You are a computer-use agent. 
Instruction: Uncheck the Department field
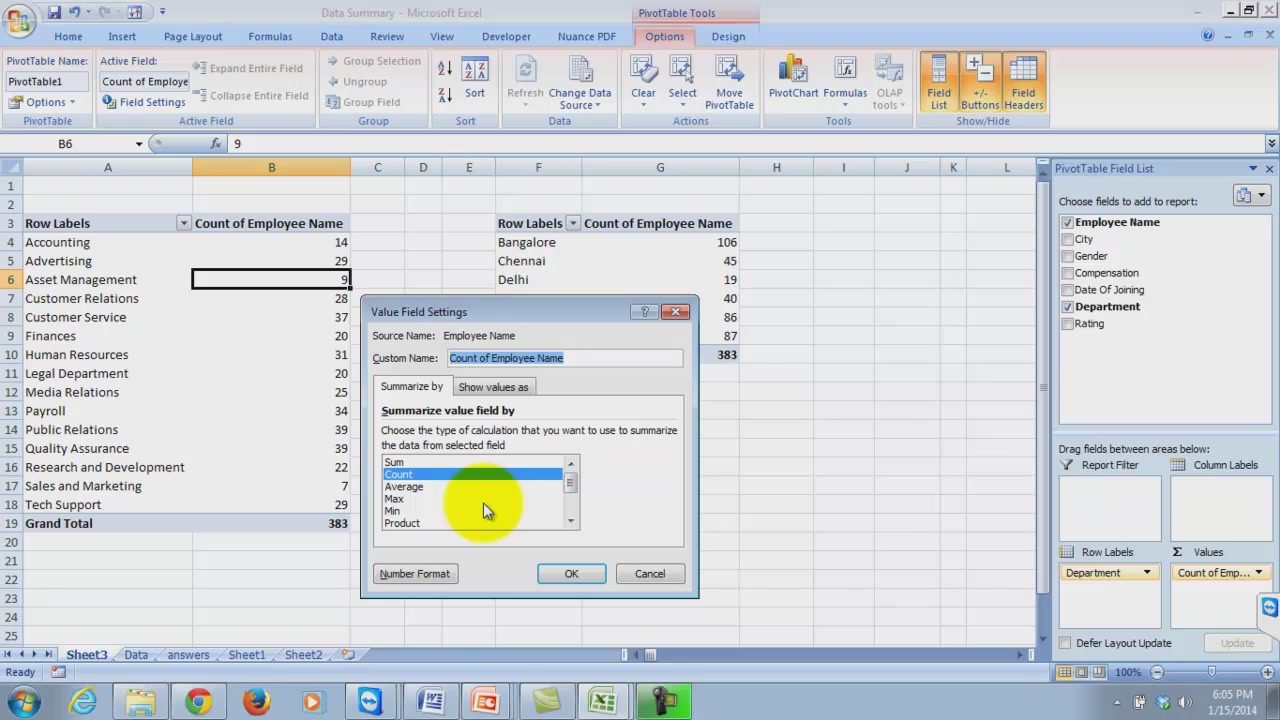tap(1067, 307)
